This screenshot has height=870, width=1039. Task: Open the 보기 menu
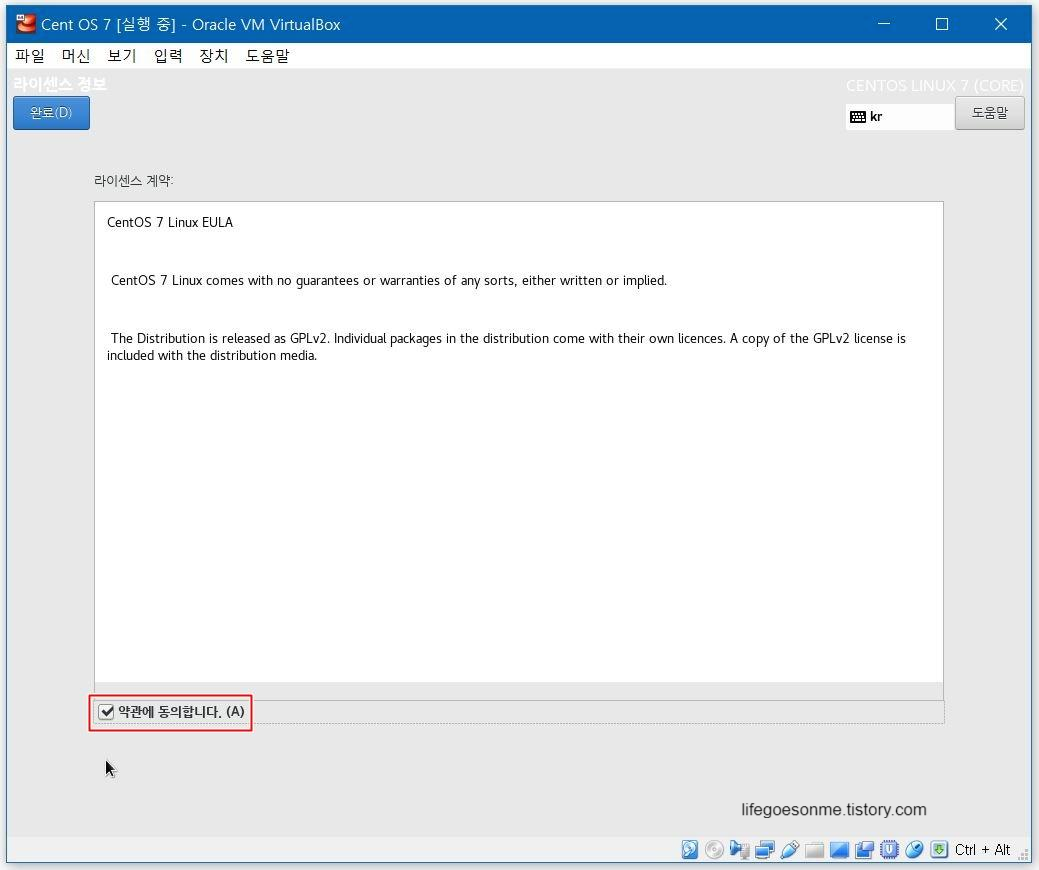coord(122,56)
